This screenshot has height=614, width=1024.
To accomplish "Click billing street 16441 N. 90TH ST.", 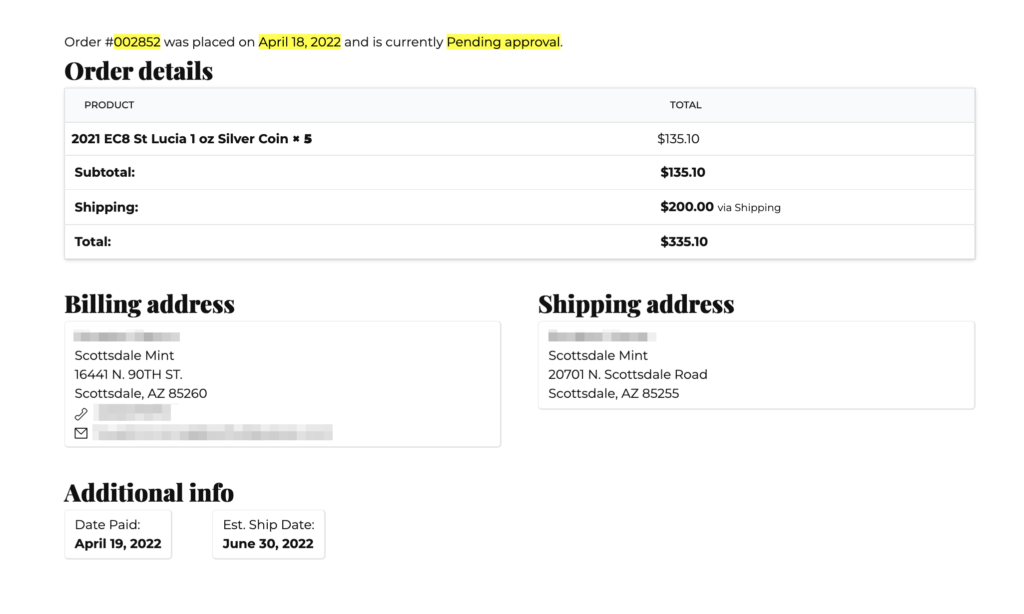I will (x=129, y=374).
